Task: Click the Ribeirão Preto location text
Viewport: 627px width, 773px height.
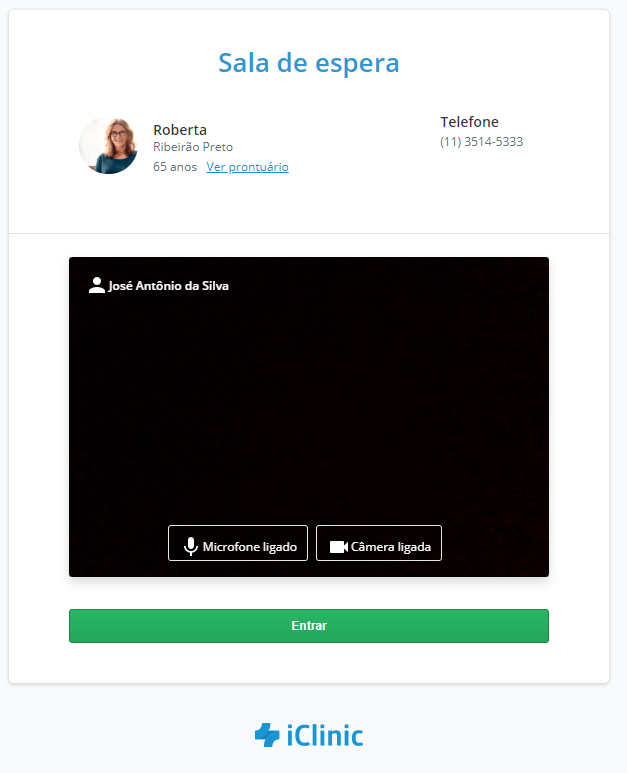Action: pyautogui.click(x=193, y=147)
